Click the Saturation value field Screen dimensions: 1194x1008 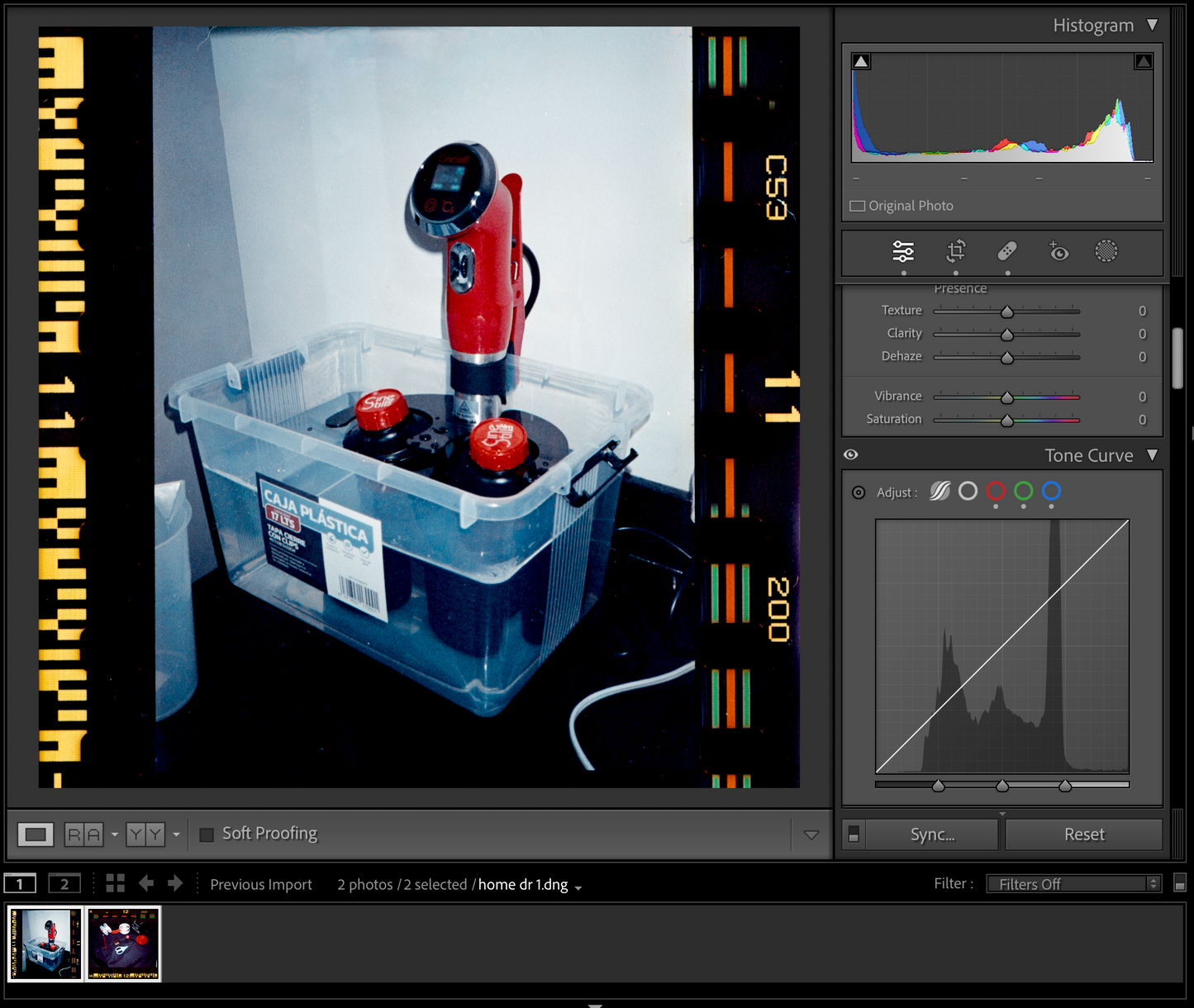1142,420
